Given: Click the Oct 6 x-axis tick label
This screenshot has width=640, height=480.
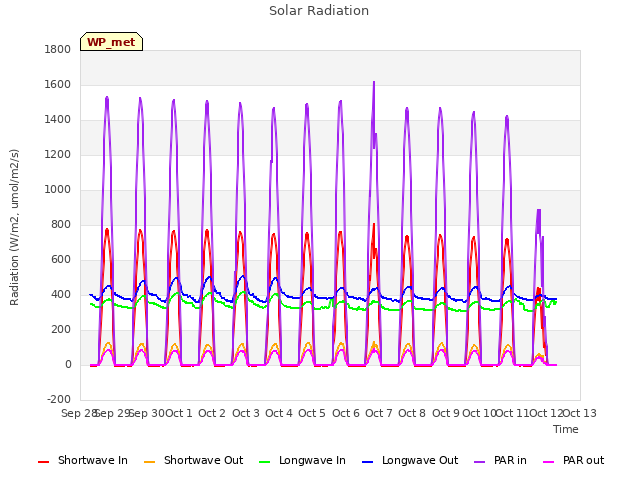Looking at the screenshot, I should click(x=346, y=413).
